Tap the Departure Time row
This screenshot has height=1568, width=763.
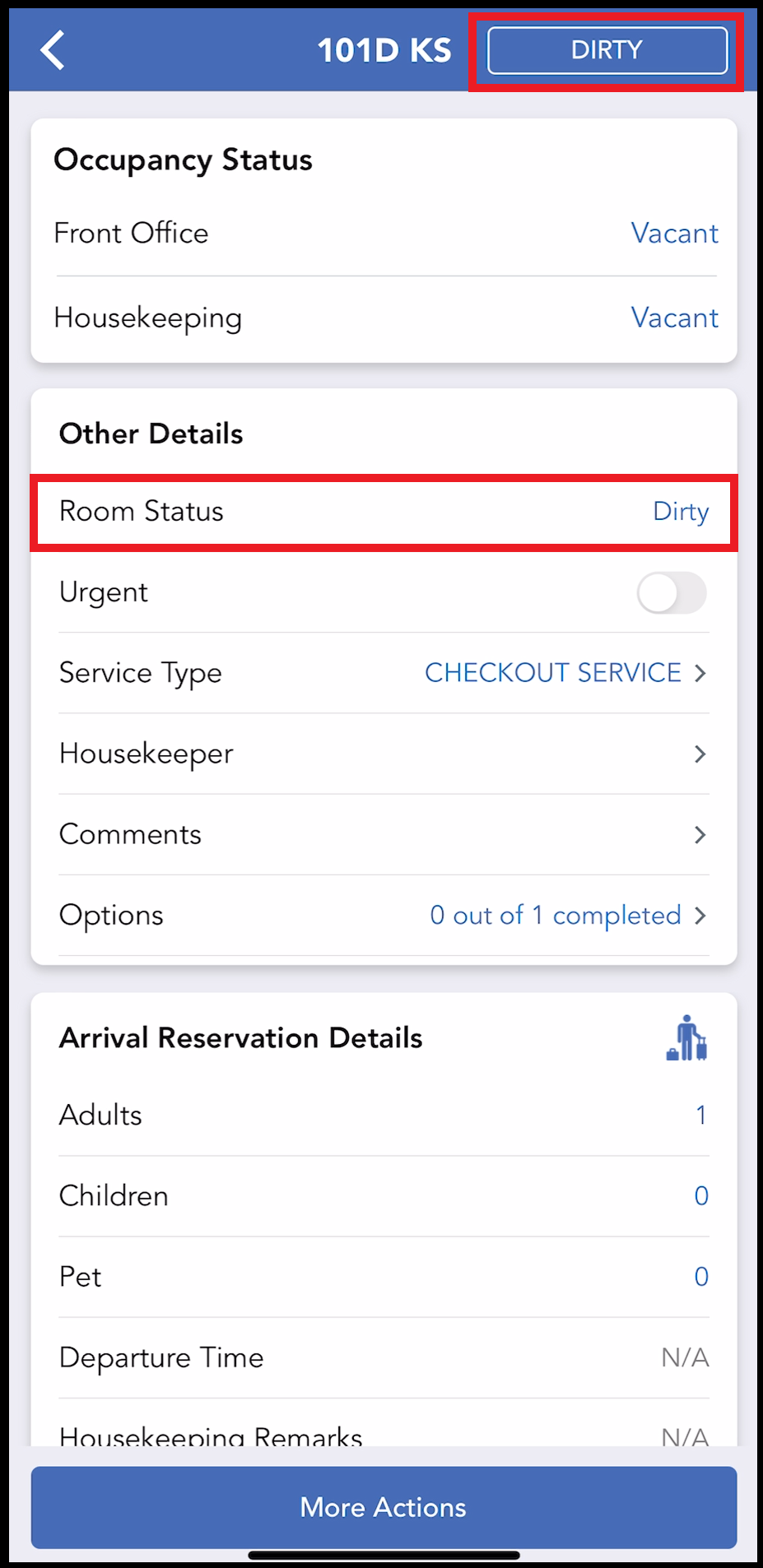[x=384, y=1357]
